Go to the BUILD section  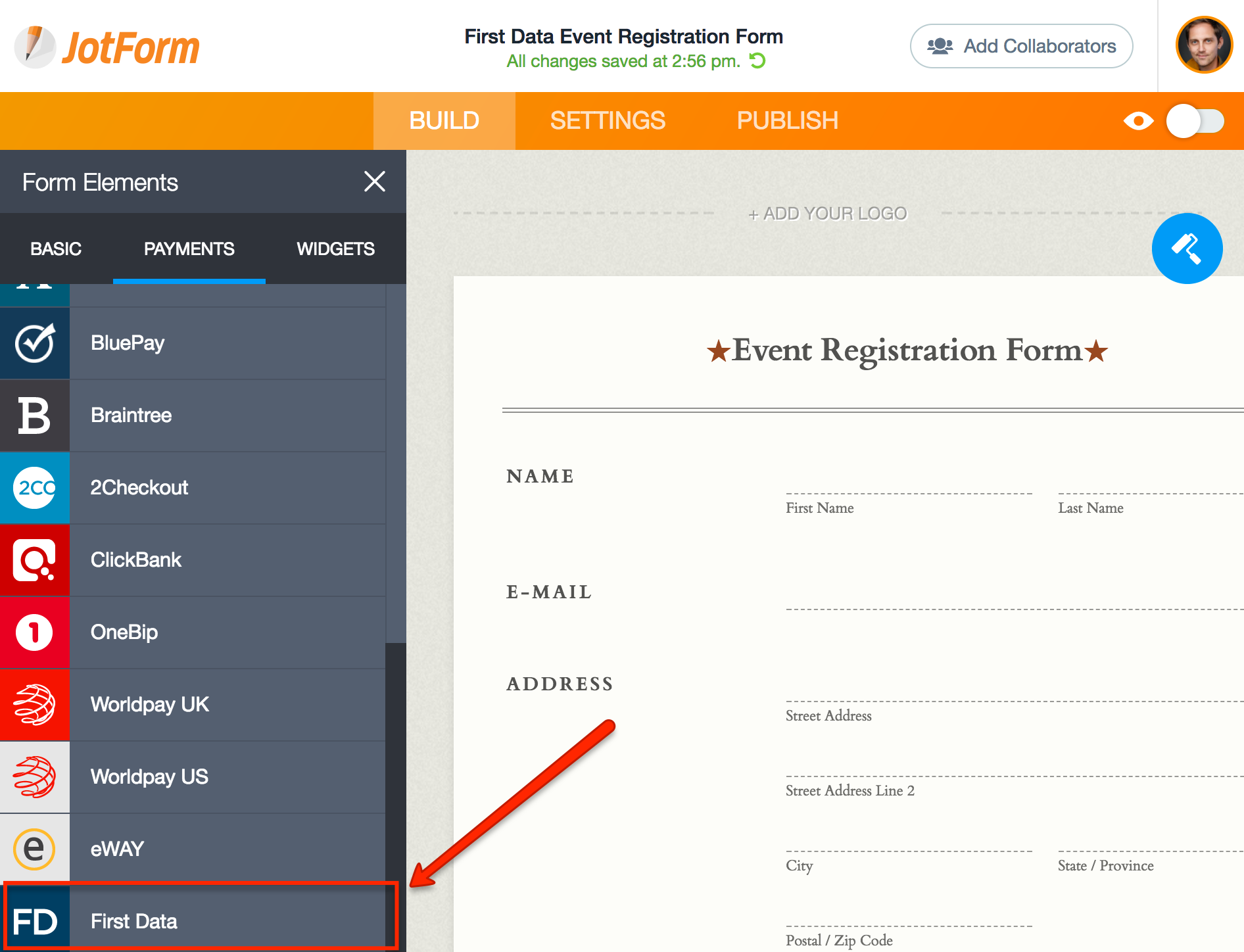click(444, 121)
